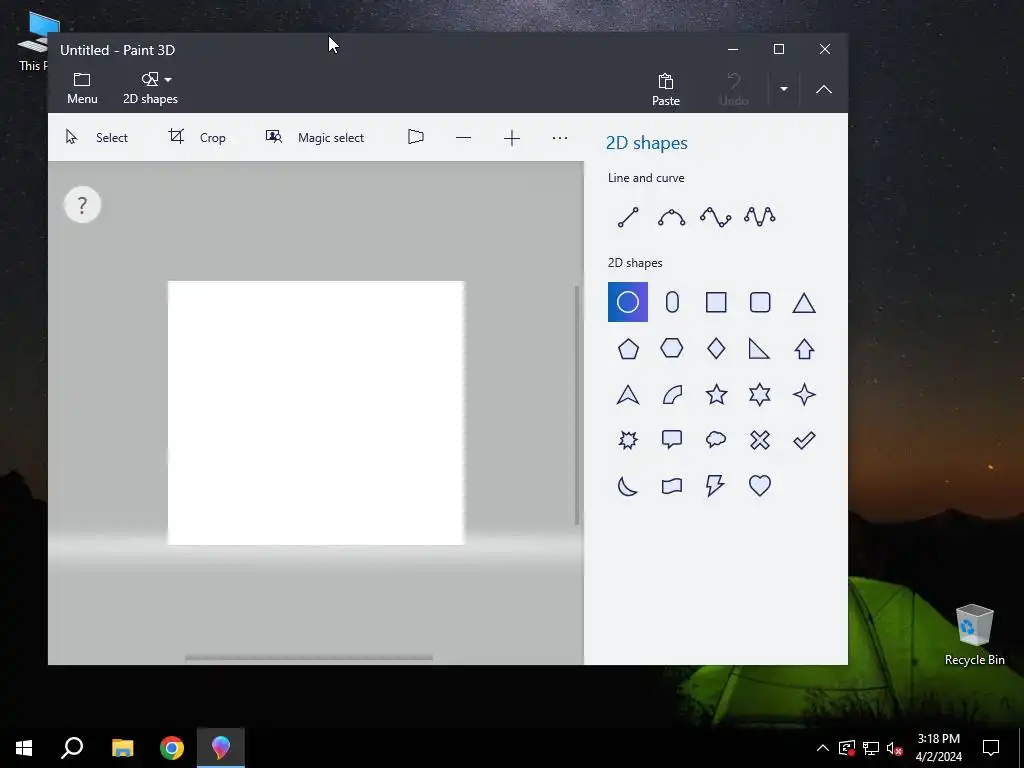The height and width of the screenshot is (768, 1024).
Task: Launch File Explorer from the taskbar
Action: tap(122, 748)
